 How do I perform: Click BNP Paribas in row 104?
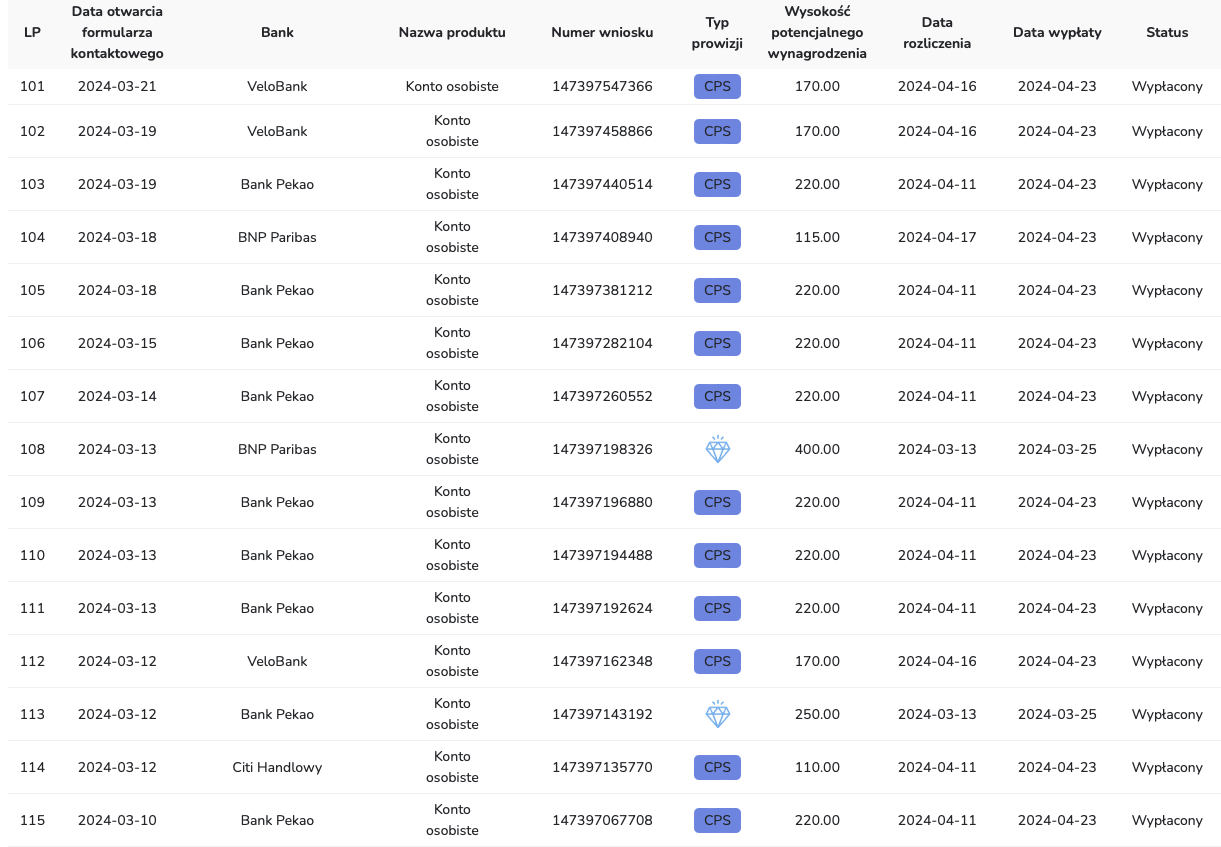pos(277,238)
